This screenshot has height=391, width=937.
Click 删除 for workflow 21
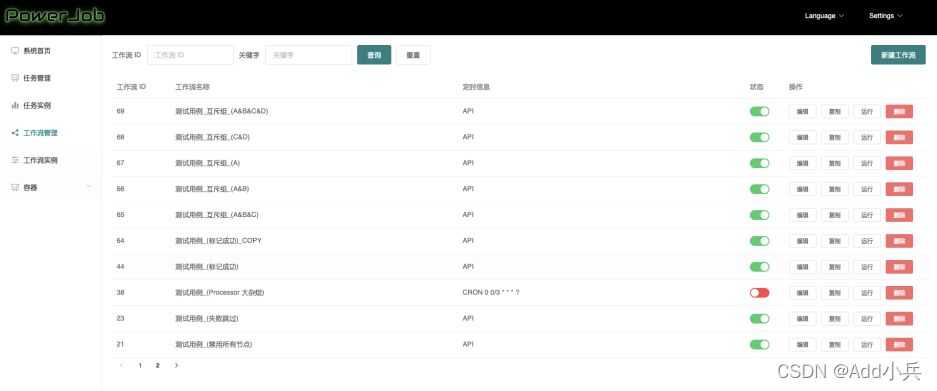pos(899,344)
